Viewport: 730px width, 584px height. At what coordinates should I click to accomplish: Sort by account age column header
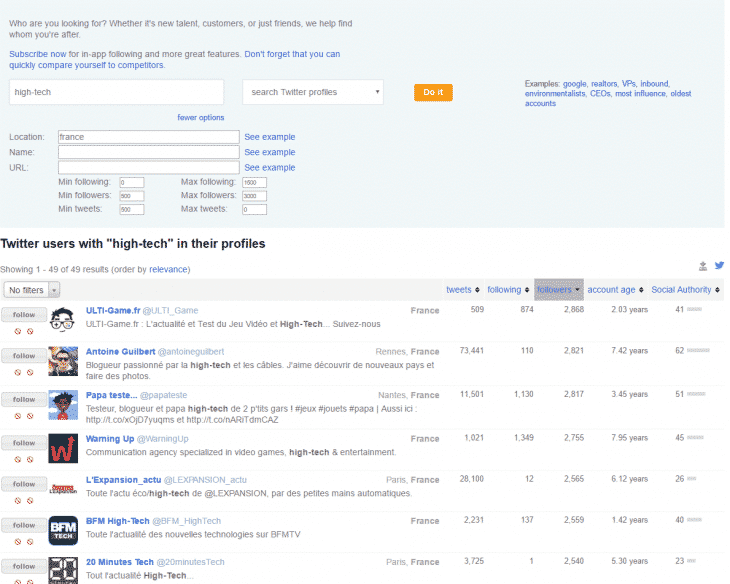point(614,290)
